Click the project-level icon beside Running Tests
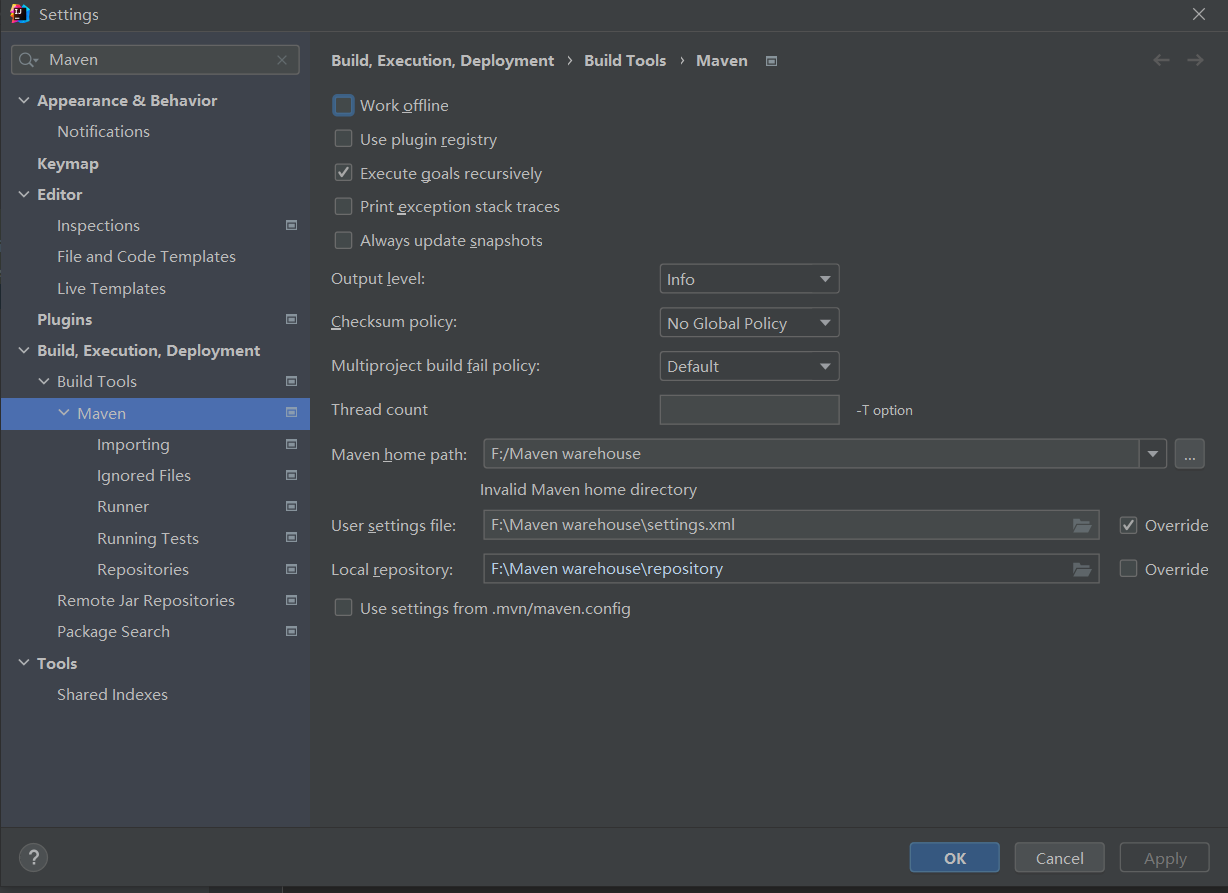This screenshot has width=1228, height=893. [291, 538]
